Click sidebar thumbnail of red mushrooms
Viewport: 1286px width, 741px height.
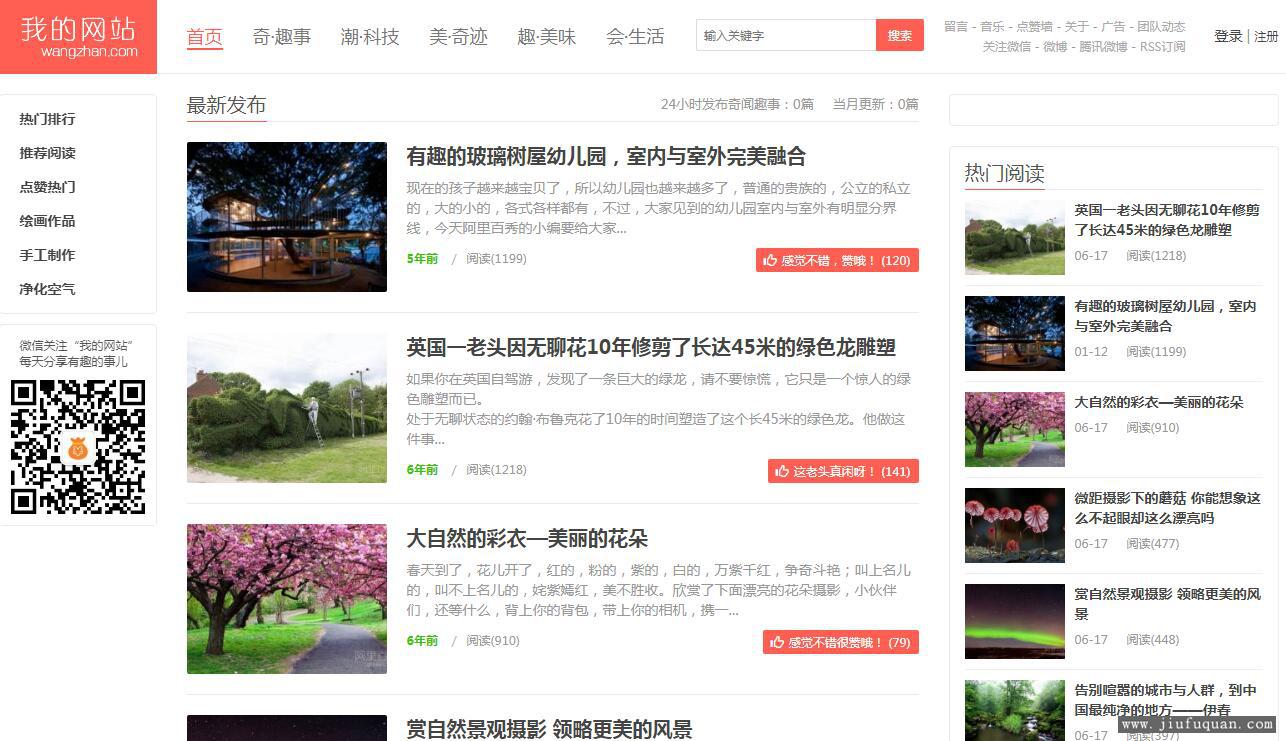tap(1015, 526)
